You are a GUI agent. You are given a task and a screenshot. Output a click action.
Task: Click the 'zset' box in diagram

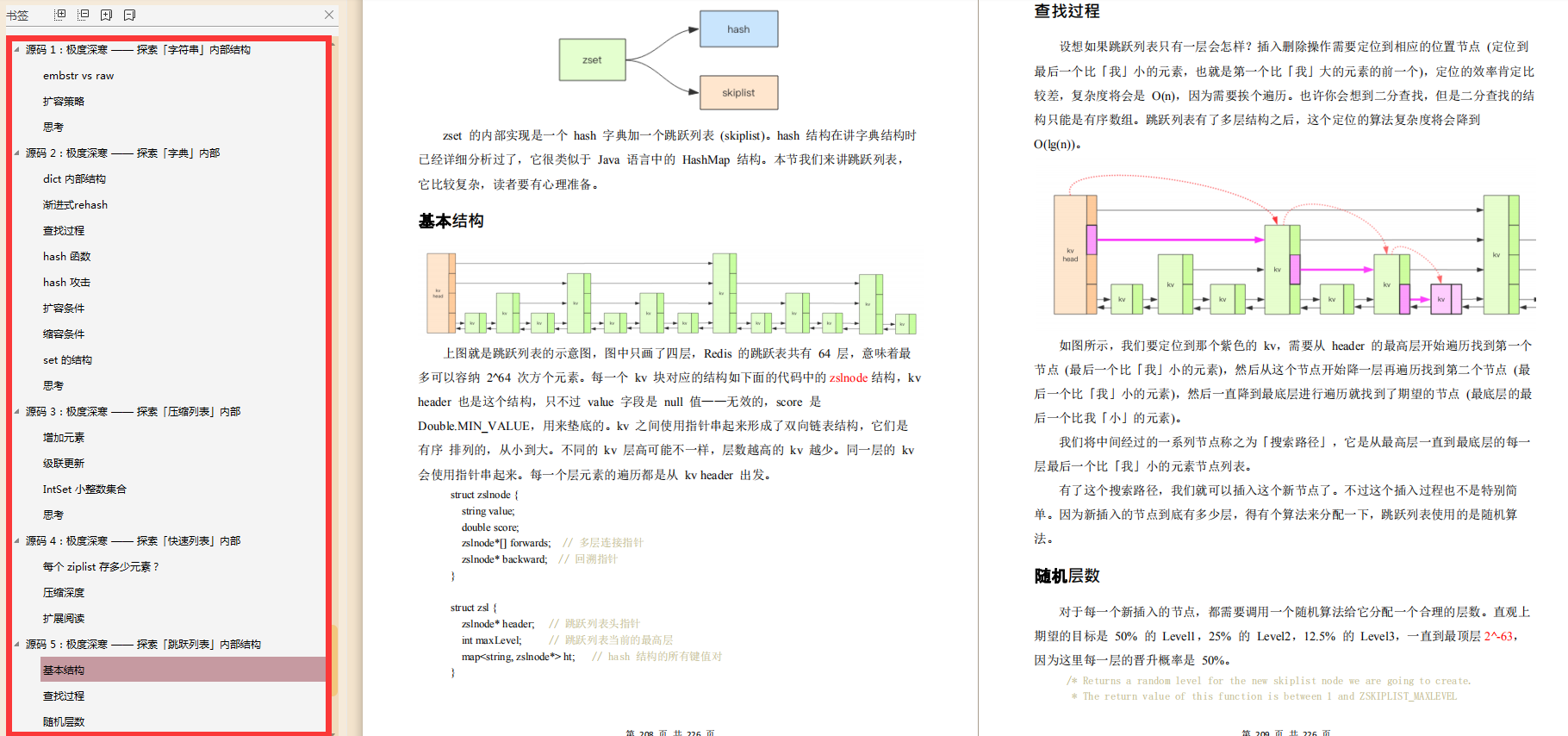click(x=592, y=59)
